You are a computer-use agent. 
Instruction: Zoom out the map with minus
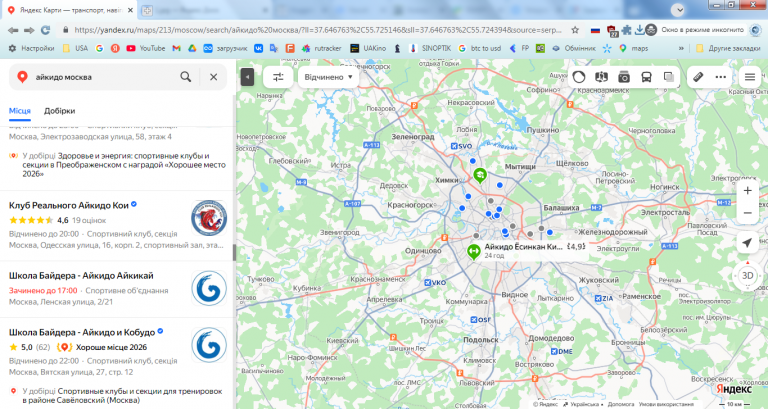(747, 213)
